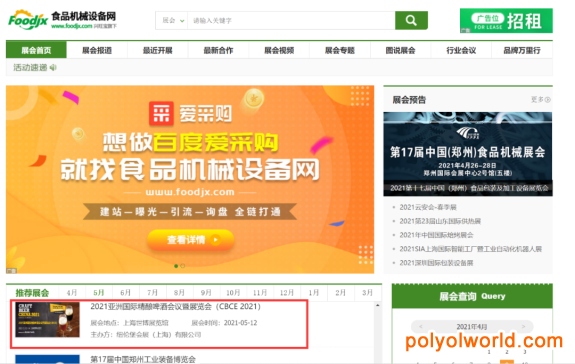Open the 品牌万里行 tab

pyautogui.click(x=522, y=50)
